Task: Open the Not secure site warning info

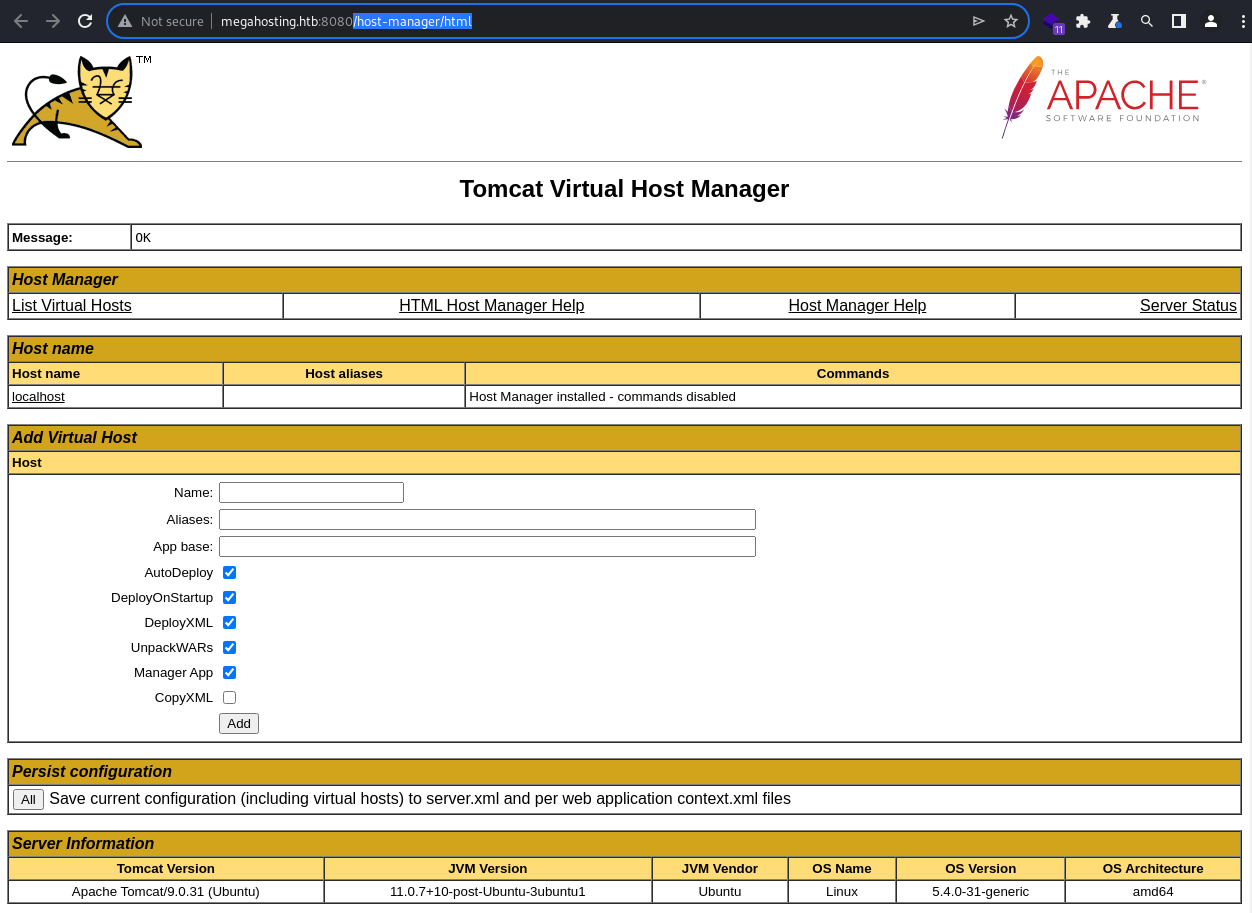Action: click(x=160, y=21)
